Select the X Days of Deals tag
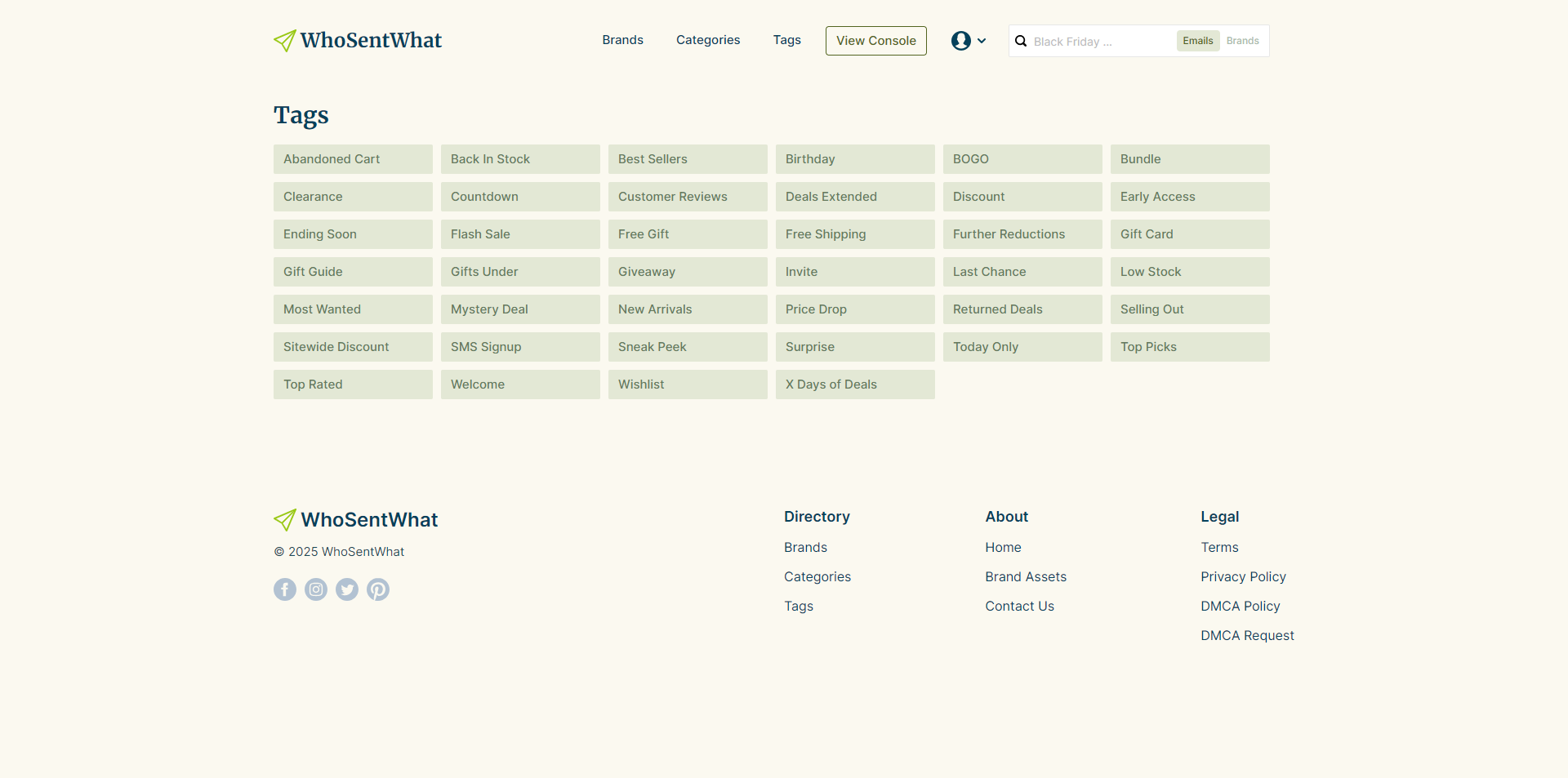Screen dimensions: 1568x778 pos(855,385)
